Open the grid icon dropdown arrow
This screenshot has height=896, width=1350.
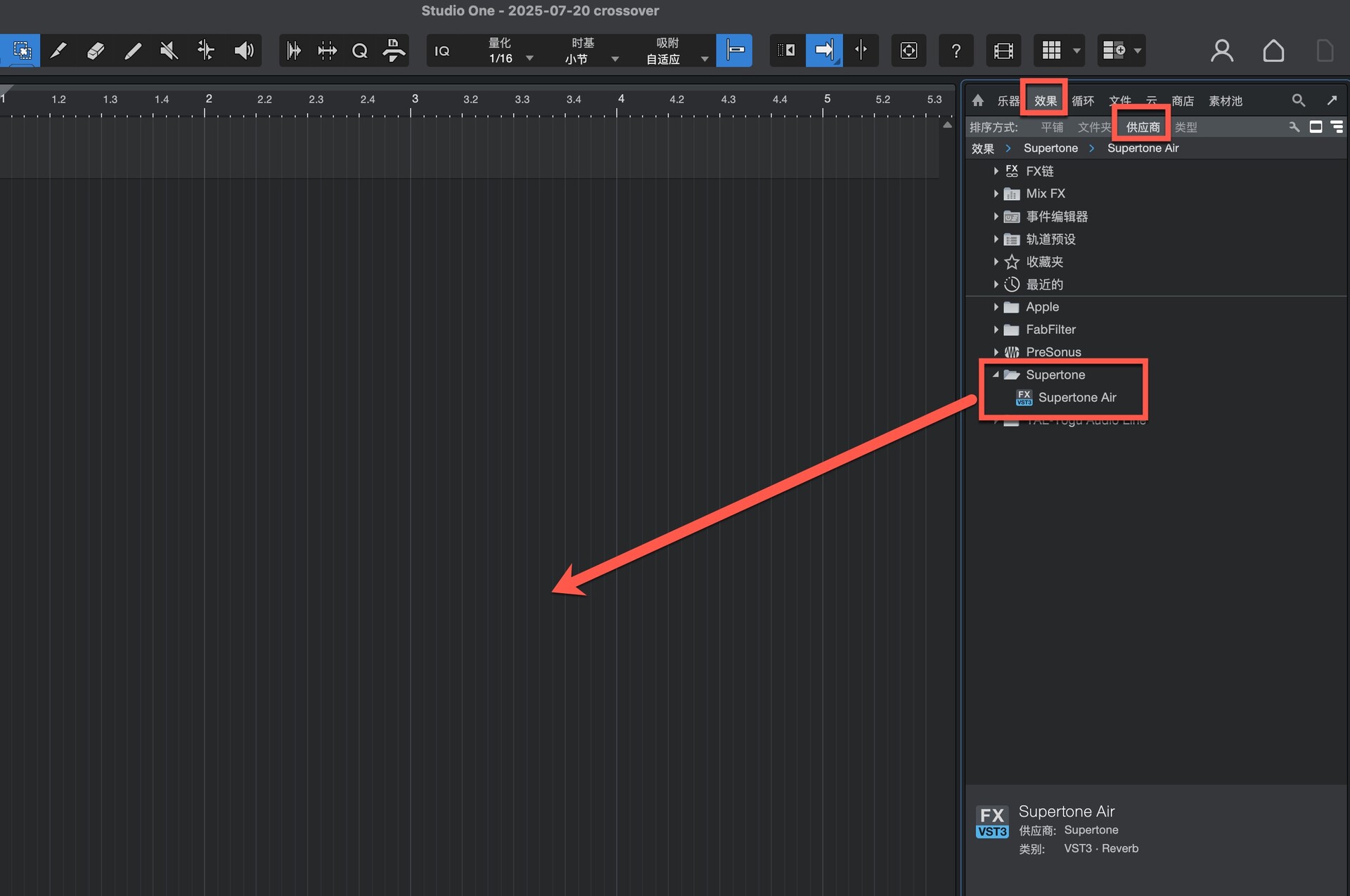[x=1076, y=51]
